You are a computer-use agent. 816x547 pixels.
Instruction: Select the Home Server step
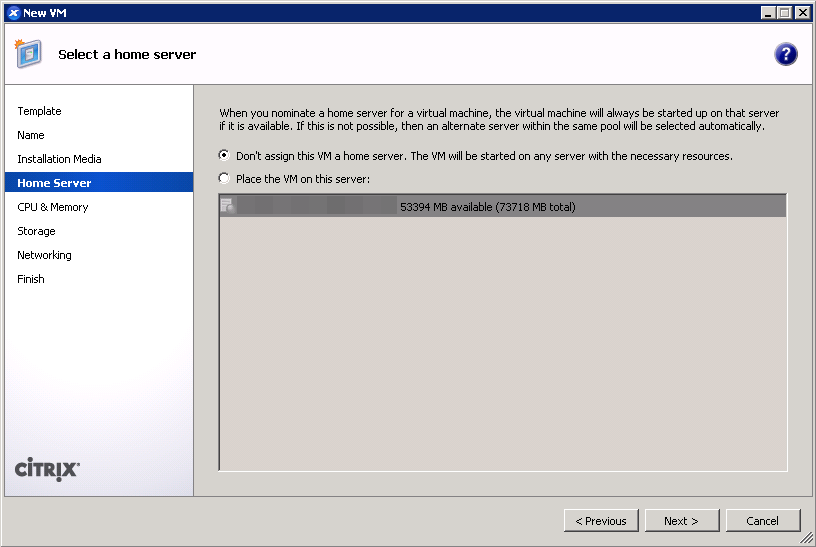pos(54,183)
